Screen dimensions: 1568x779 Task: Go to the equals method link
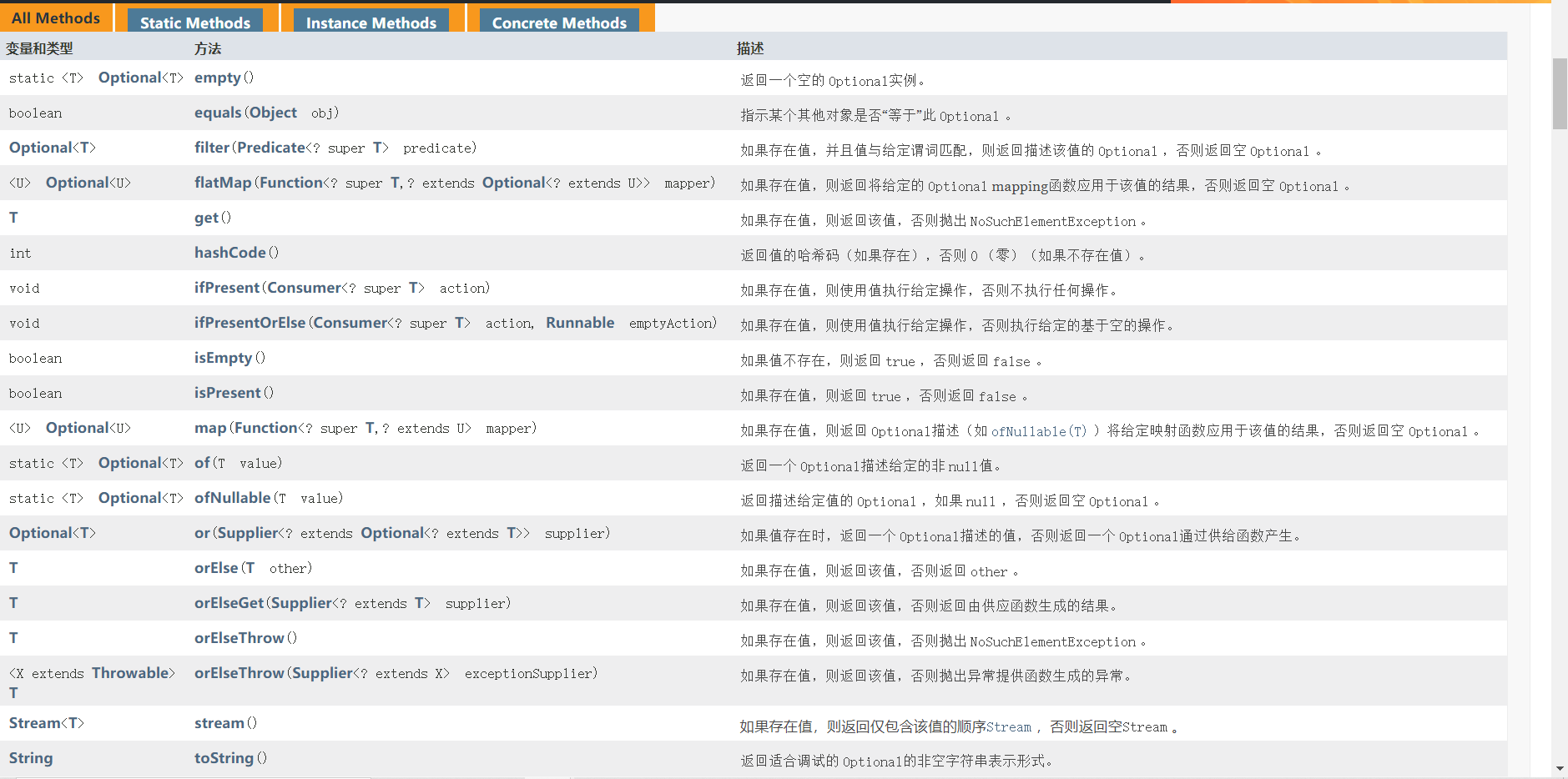218,113
